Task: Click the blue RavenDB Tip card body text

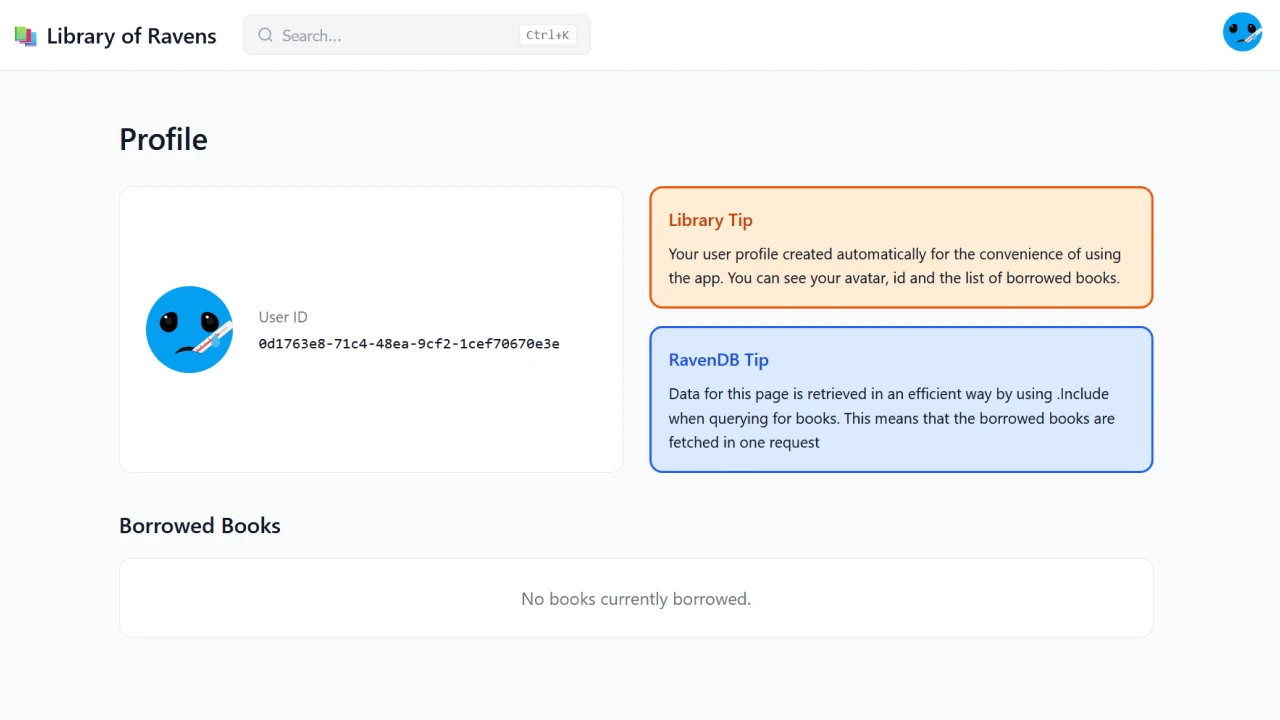Action: 891,418
